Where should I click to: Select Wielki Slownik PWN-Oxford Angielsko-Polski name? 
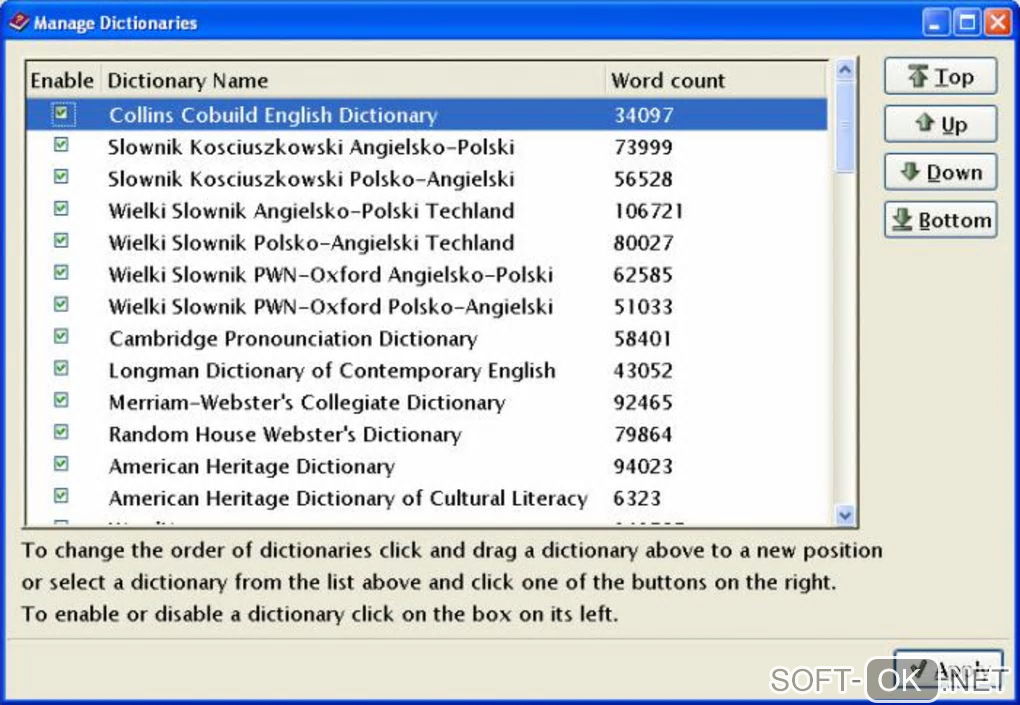(330, 274)
